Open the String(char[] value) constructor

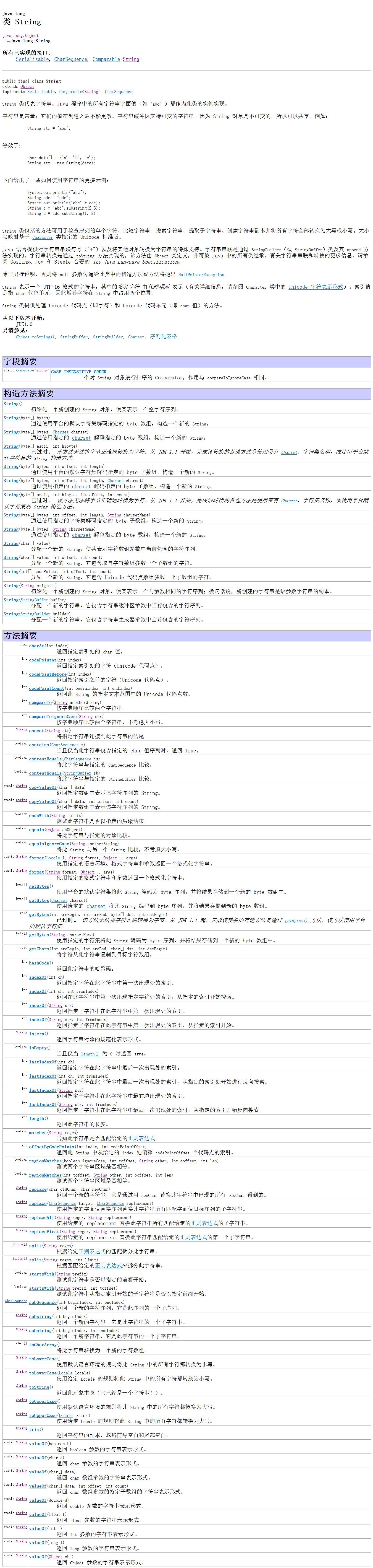(x=11, y=544)
